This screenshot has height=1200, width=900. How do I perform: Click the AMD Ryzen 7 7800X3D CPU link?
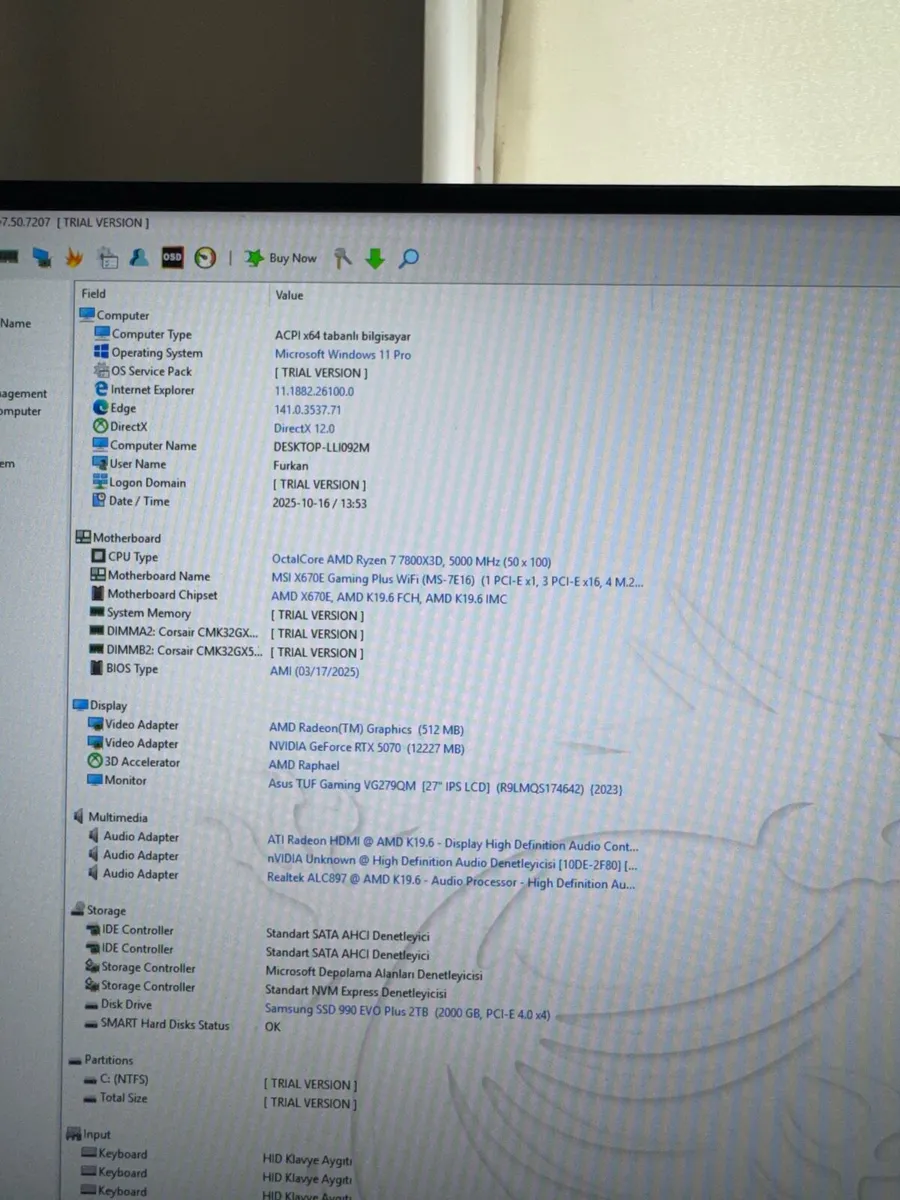pos(411,561)
